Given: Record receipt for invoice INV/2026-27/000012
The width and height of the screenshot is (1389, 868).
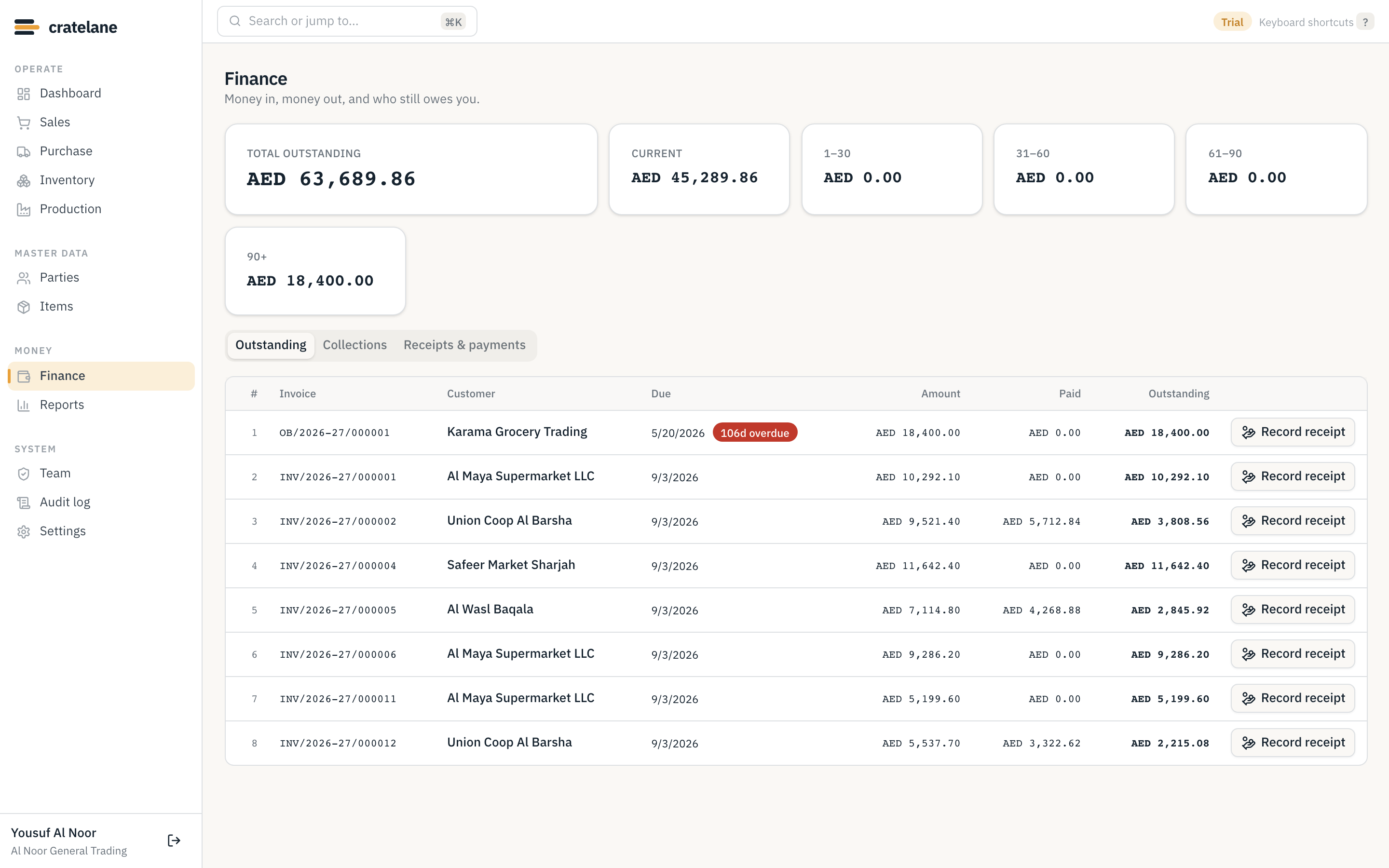Looking at the screenshot, I should (x=1293, y=743).
